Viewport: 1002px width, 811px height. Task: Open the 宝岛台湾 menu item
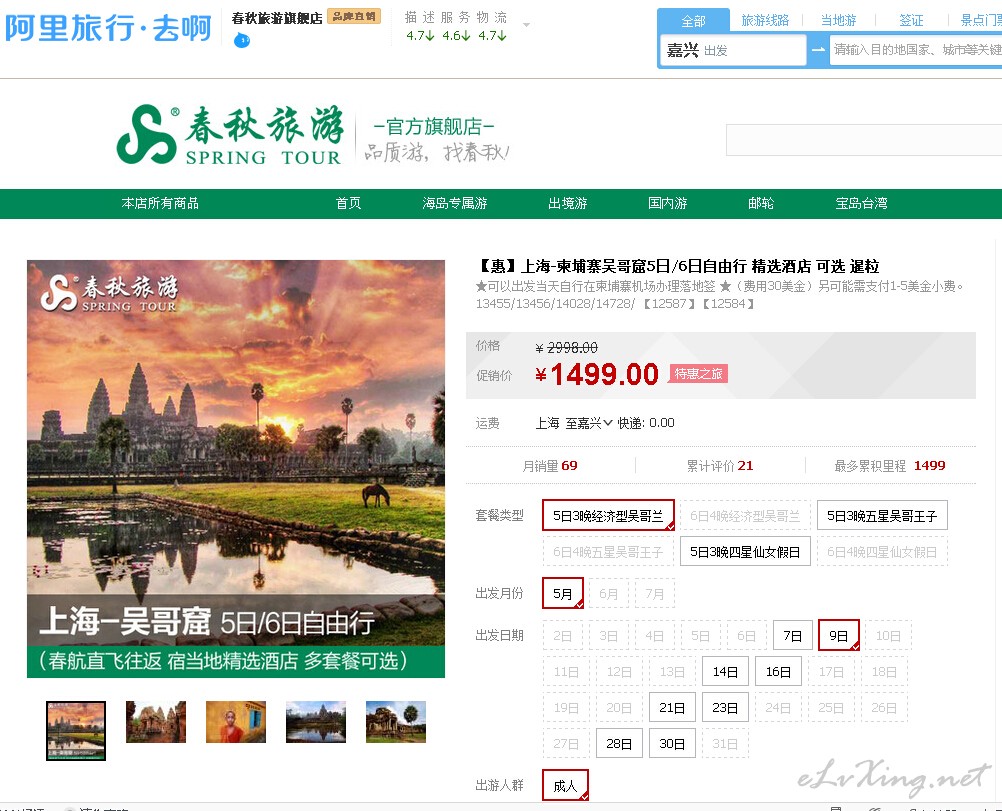pyautogui.click(x=861, y=203)
